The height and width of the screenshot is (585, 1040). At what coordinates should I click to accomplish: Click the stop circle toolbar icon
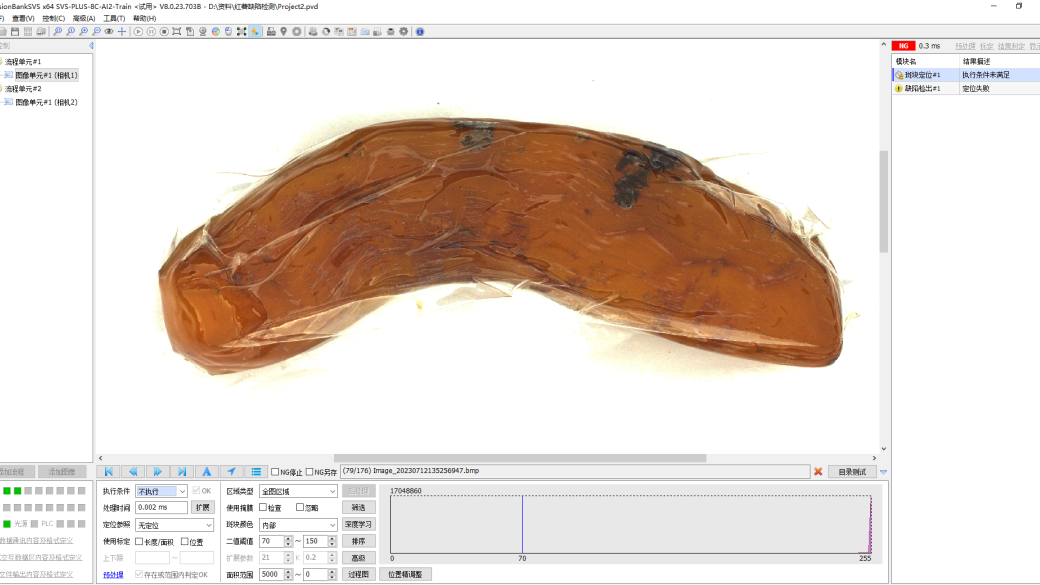[x=164, y=31]
